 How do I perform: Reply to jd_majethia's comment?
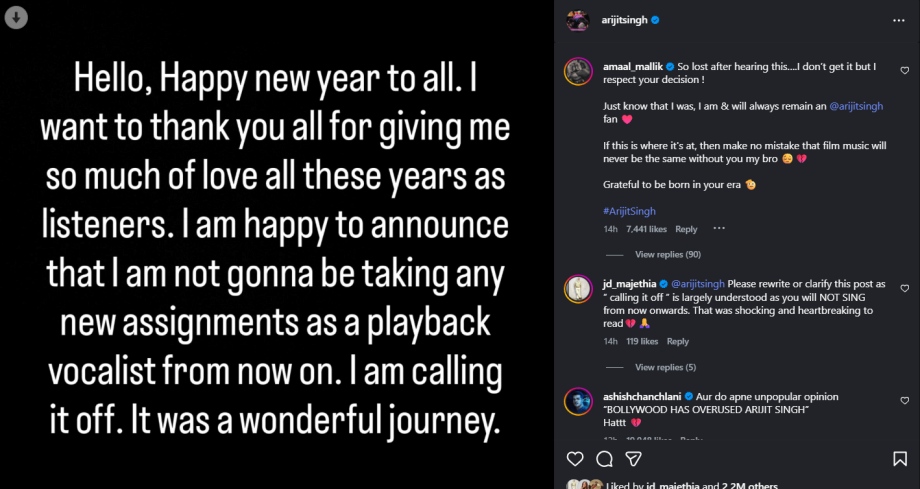coord(678,341)
